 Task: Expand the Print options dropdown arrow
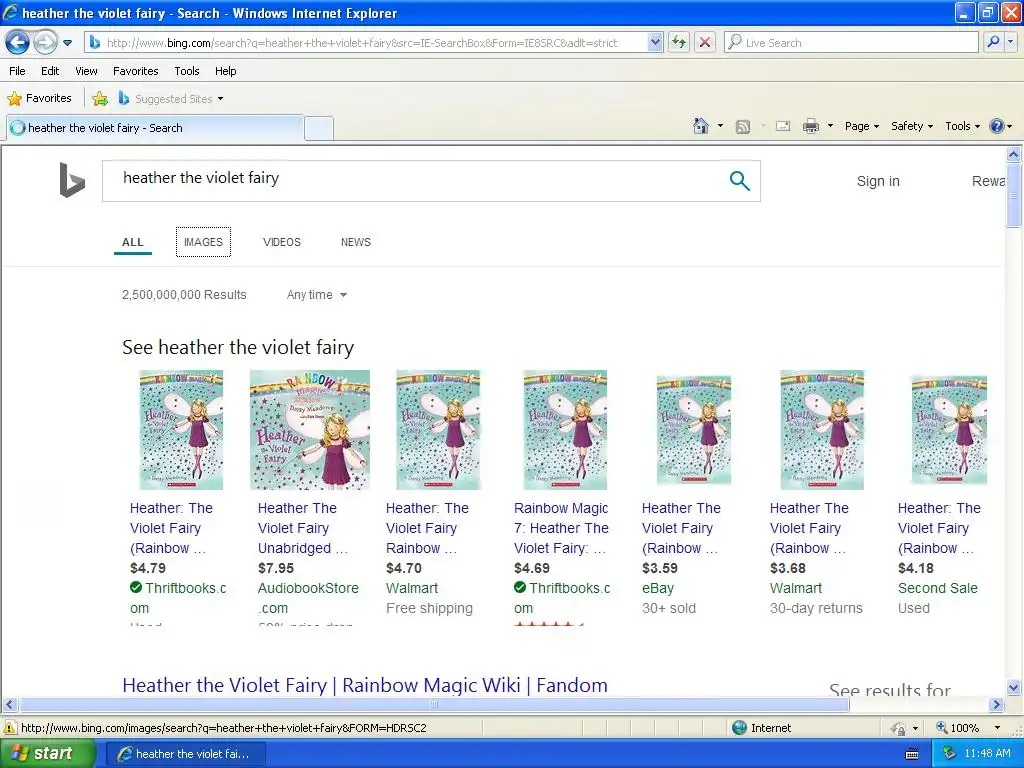click(830, 126)
